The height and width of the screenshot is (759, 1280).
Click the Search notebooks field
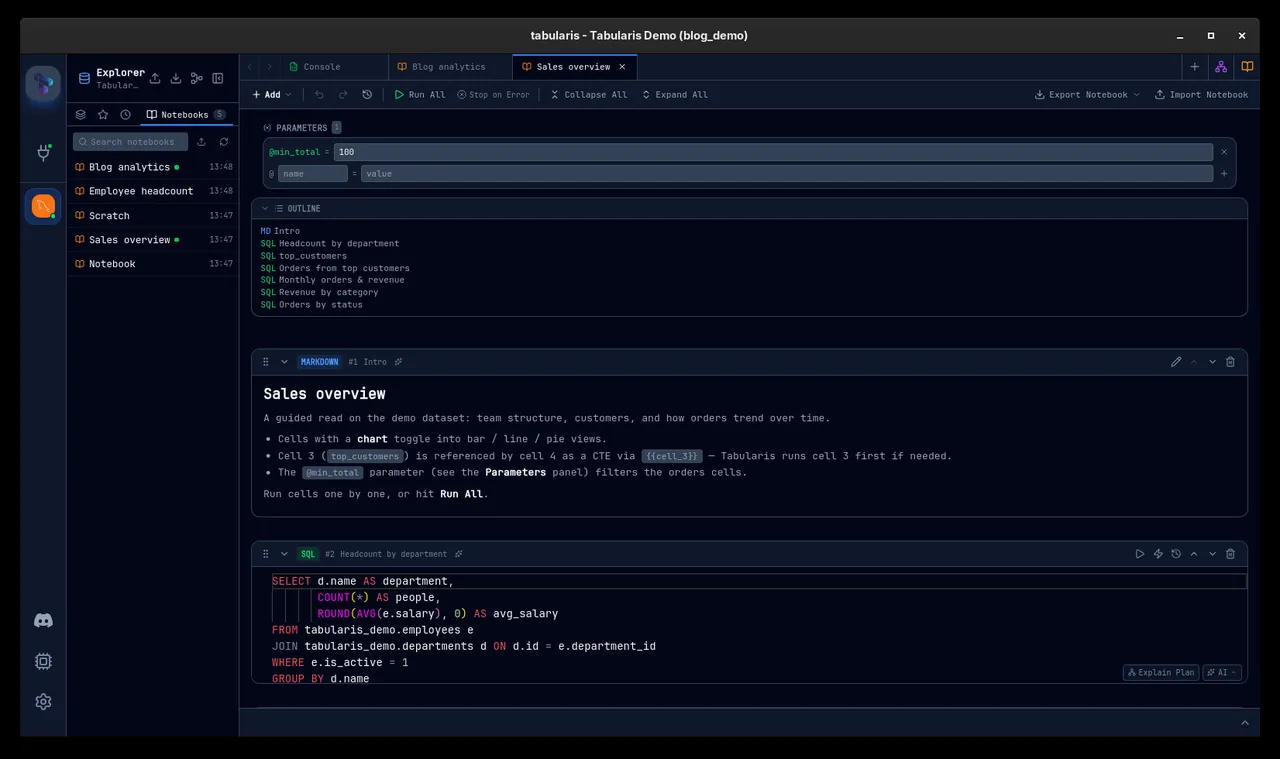[x=130, y=142]
